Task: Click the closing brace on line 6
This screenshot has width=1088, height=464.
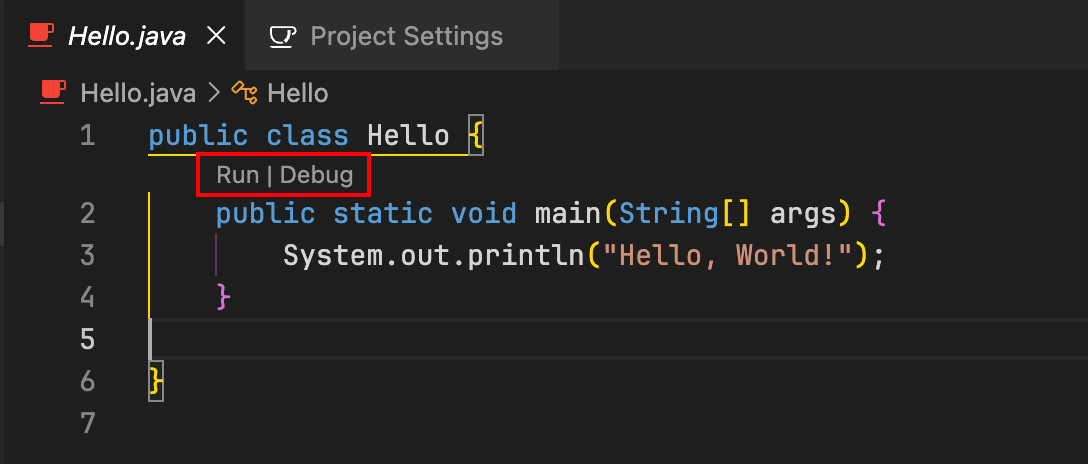Action: pos(156,381)
